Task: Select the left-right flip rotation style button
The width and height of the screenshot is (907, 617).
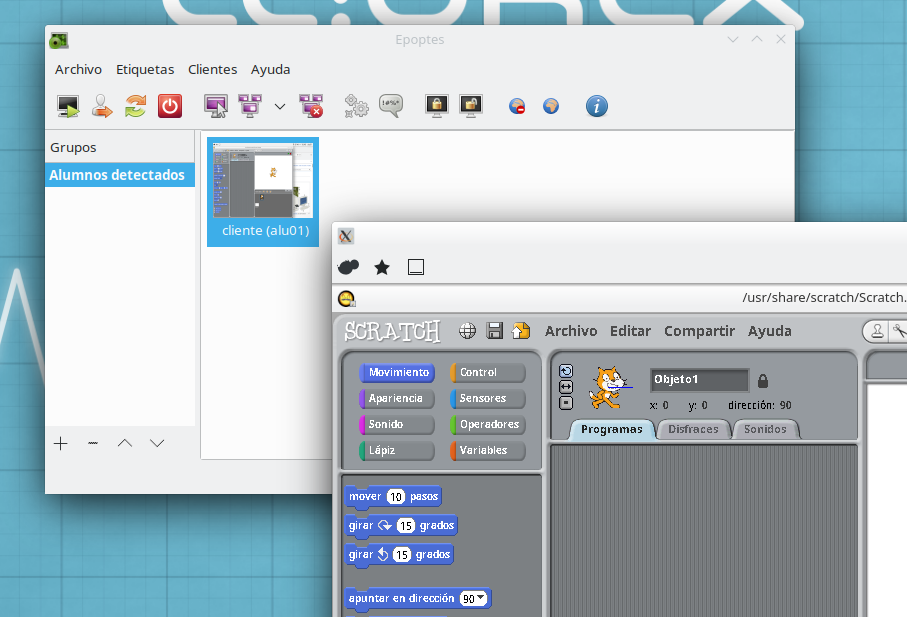Action: [566, 387]
